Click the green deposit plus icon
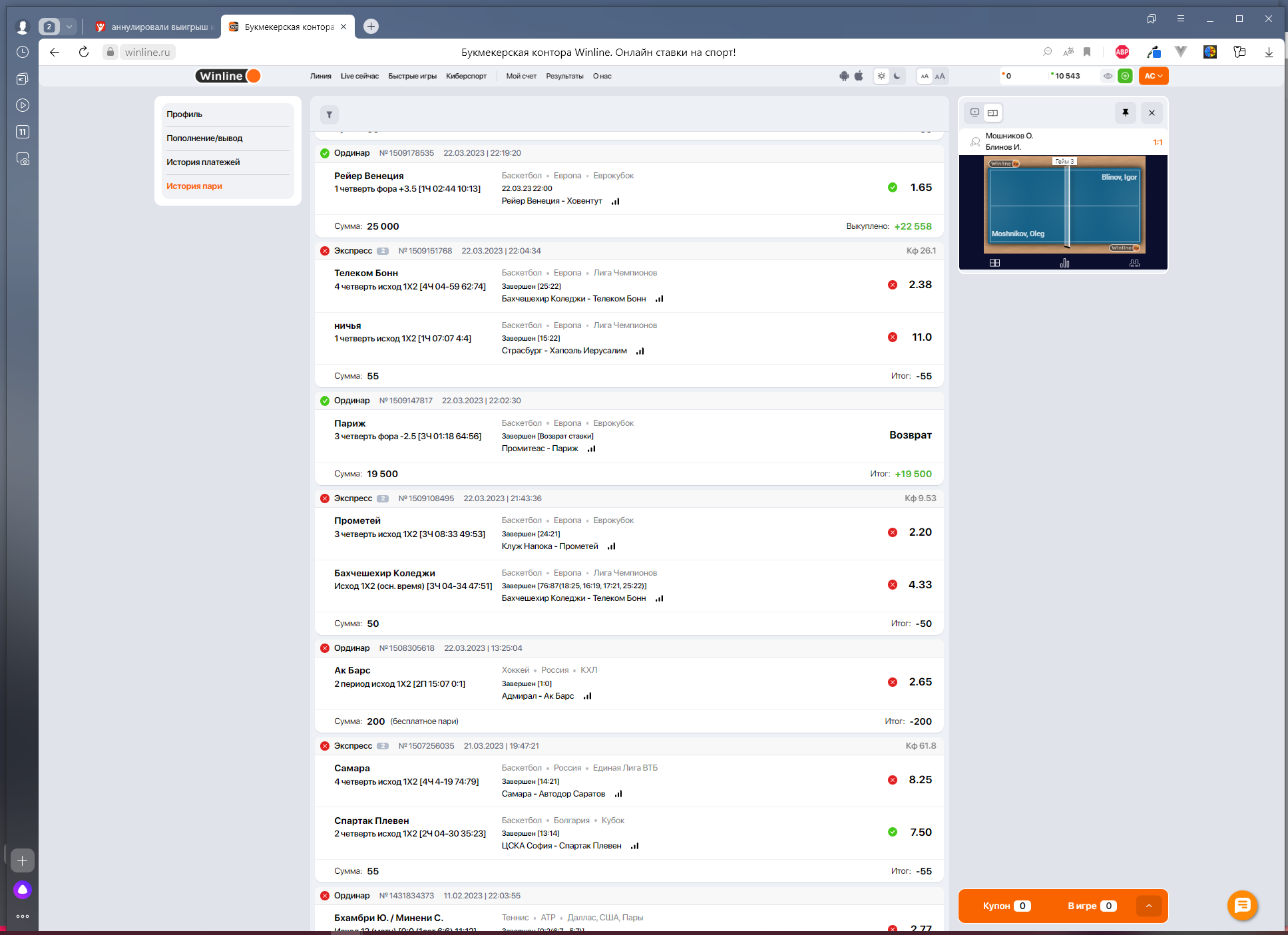This screenshot has height=935, width=1288. tap(1125, 76)
